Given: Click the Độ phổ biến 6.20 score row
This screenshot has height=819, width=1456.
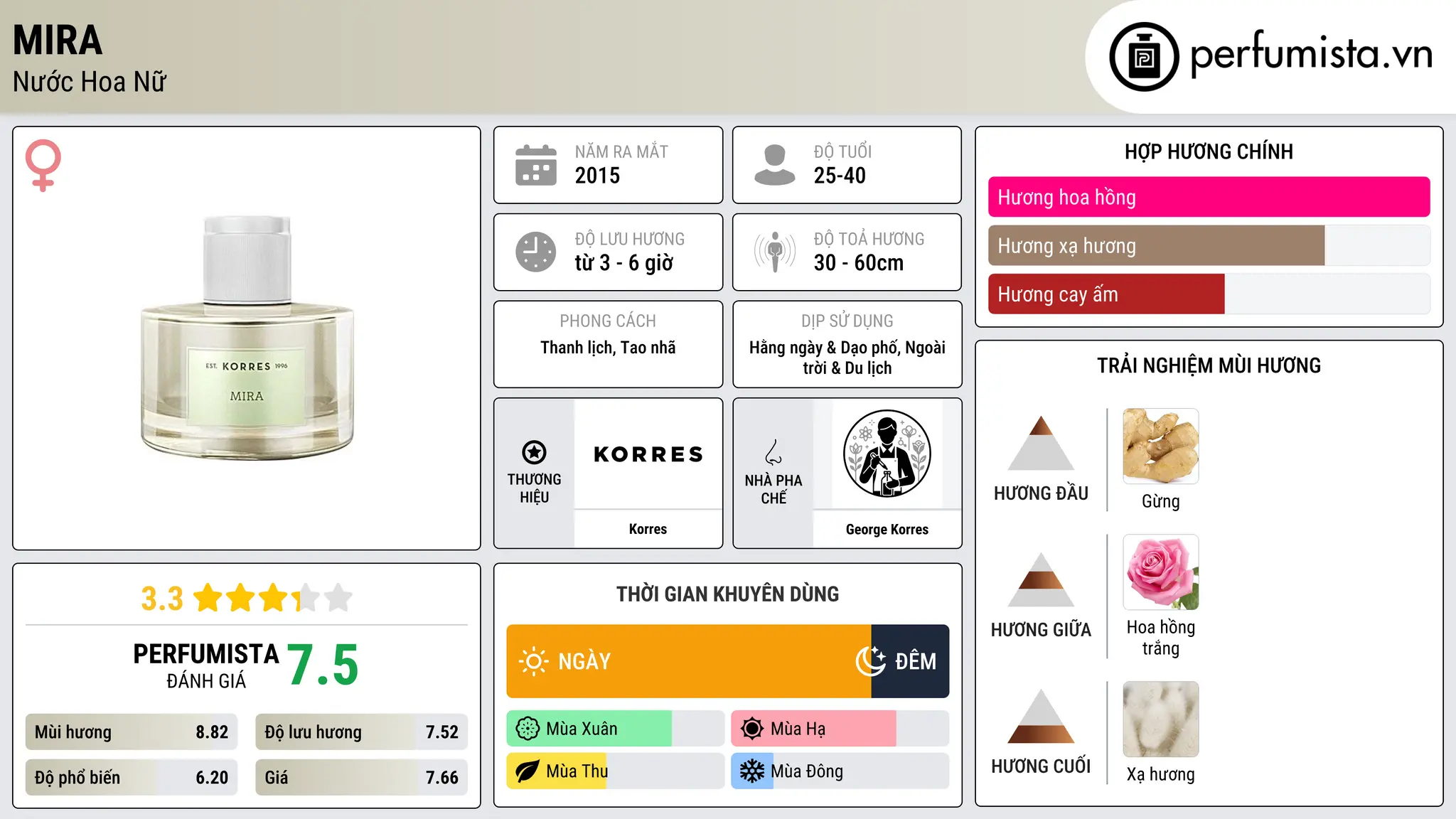Looking at the screenshot, I should [132, 778].
